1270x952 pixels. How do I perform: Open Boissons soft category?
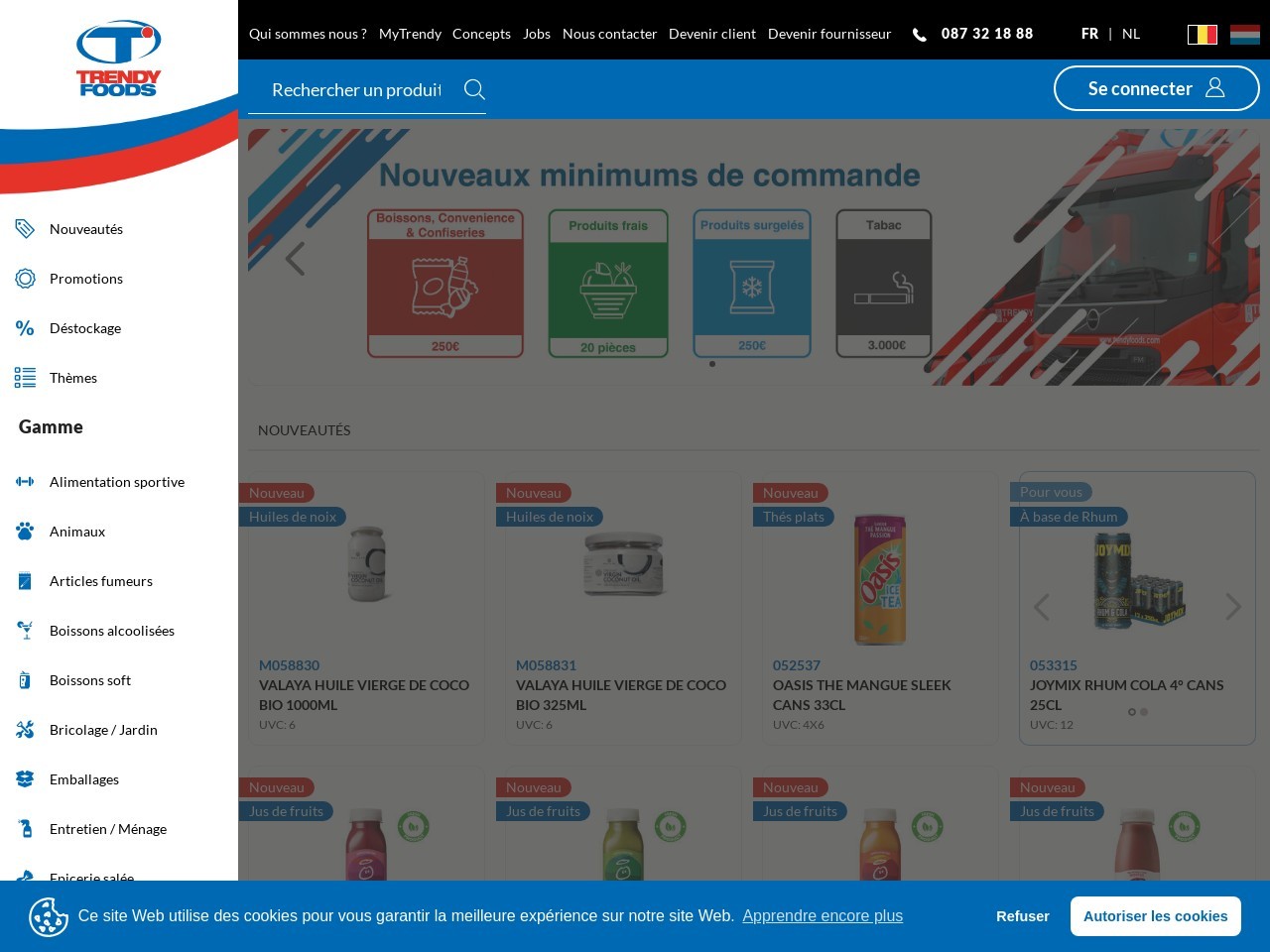click(90, 680)
